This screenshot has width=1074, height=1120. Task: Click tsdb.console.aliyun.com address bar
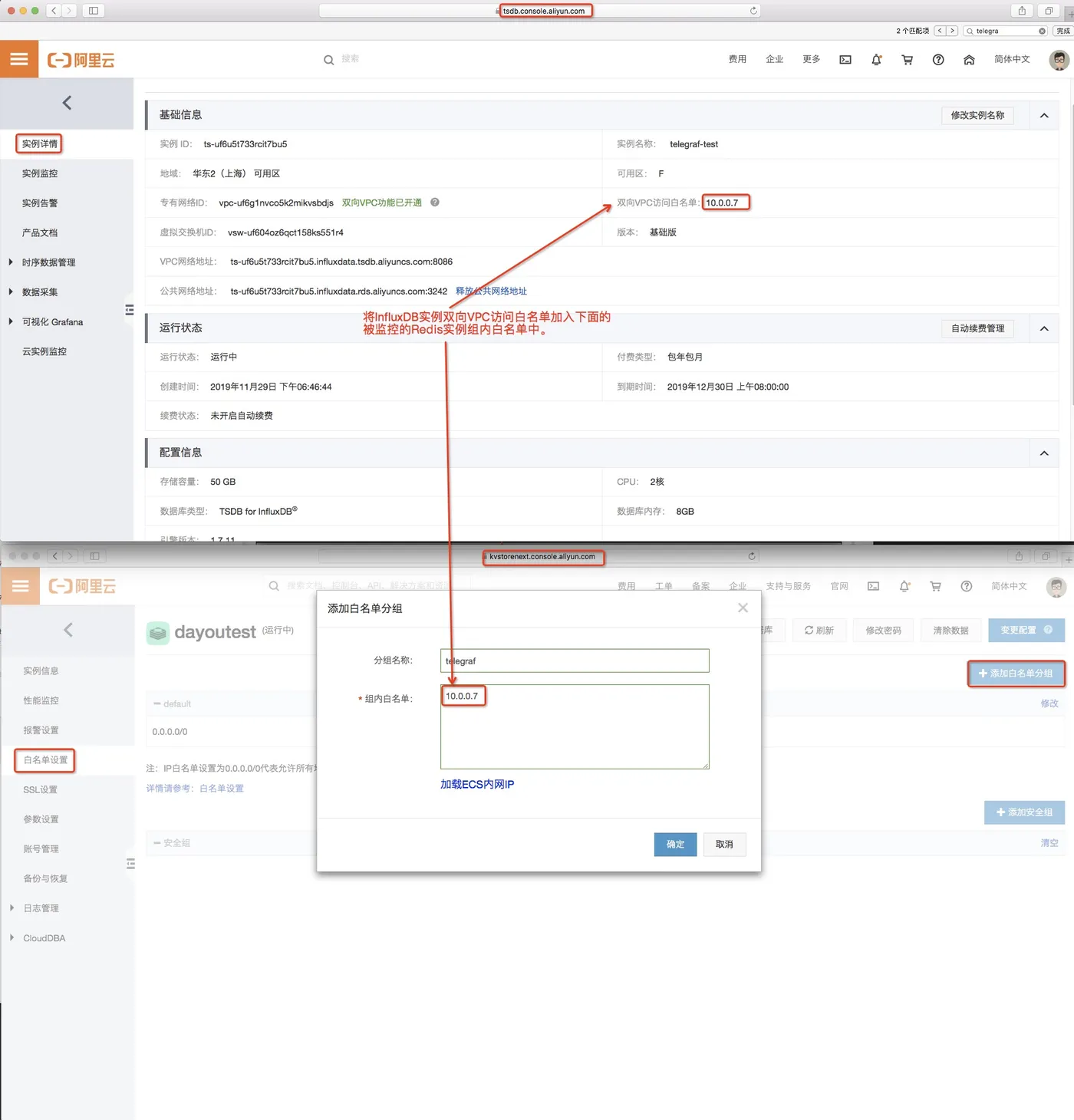(539, 11)
